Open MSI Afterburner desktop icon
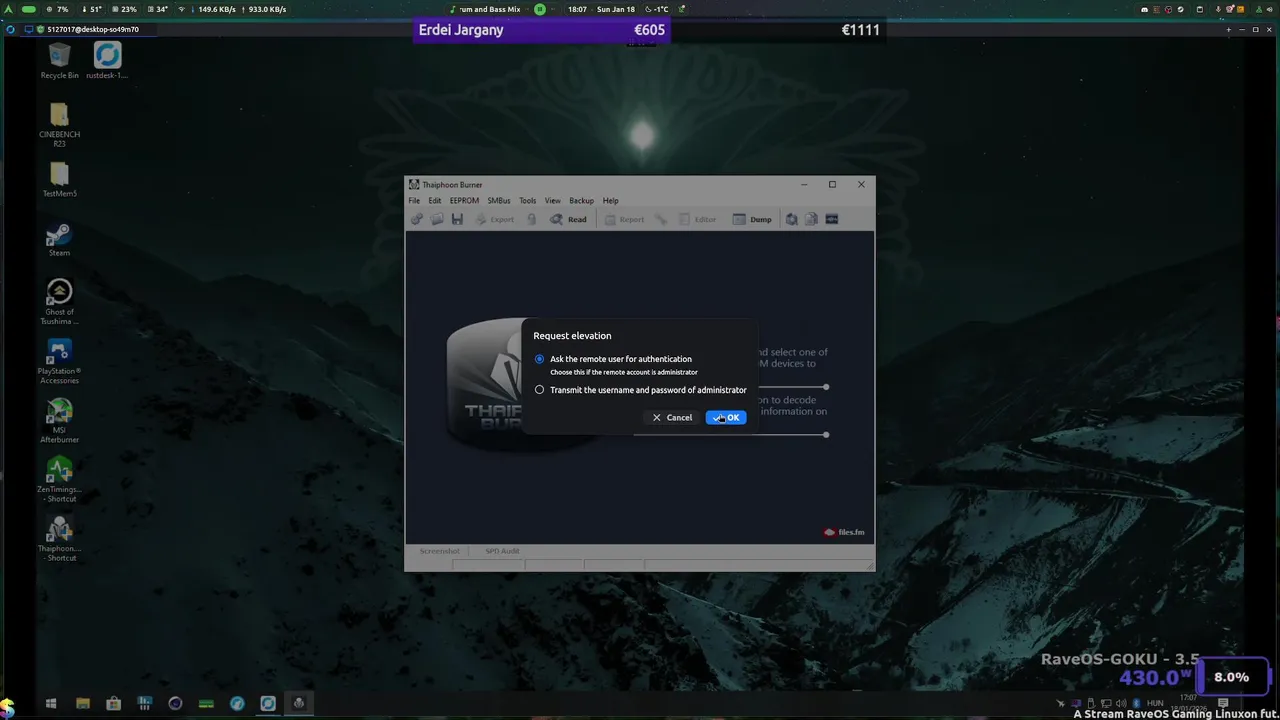1280x720 pixels. [x=59, y=421]
